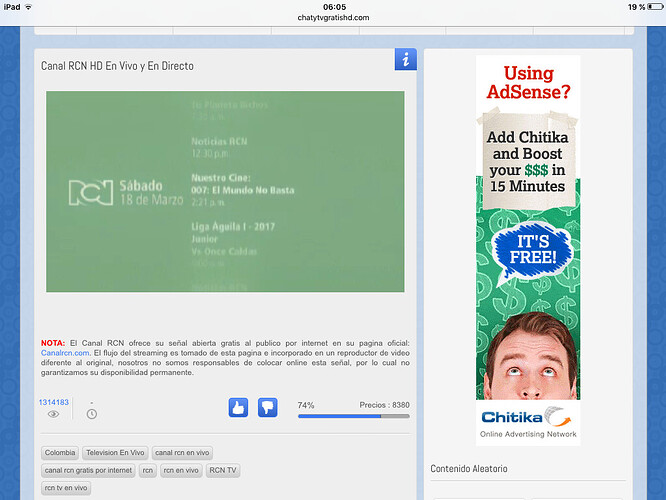Viewport: 666px width, 500px height.
Task: Click the view count 1314183
Action: (x=54, y=402)
